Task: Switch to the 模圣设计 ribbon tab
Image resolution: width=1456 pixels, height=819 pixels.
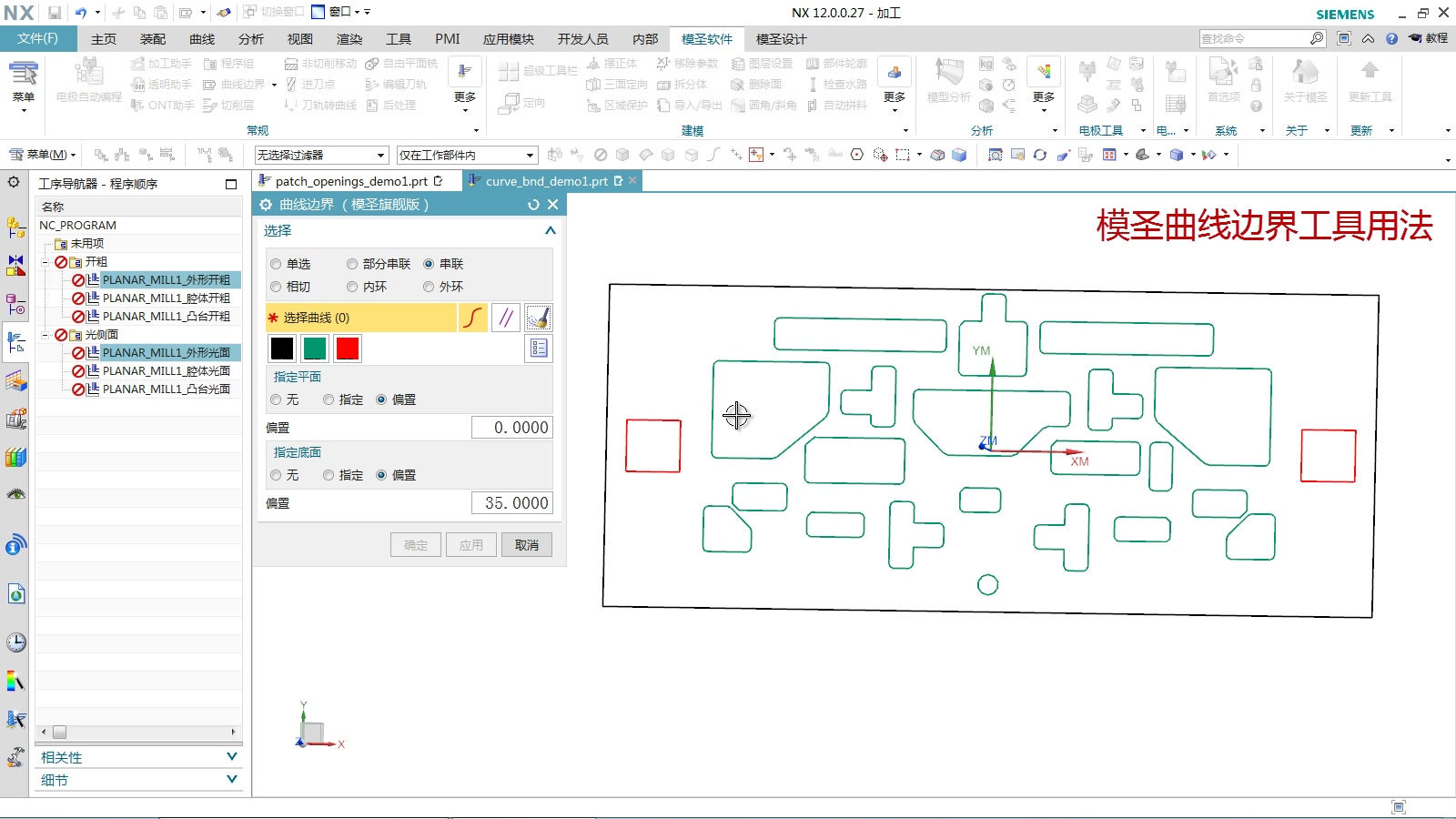Action: (782, 38)
